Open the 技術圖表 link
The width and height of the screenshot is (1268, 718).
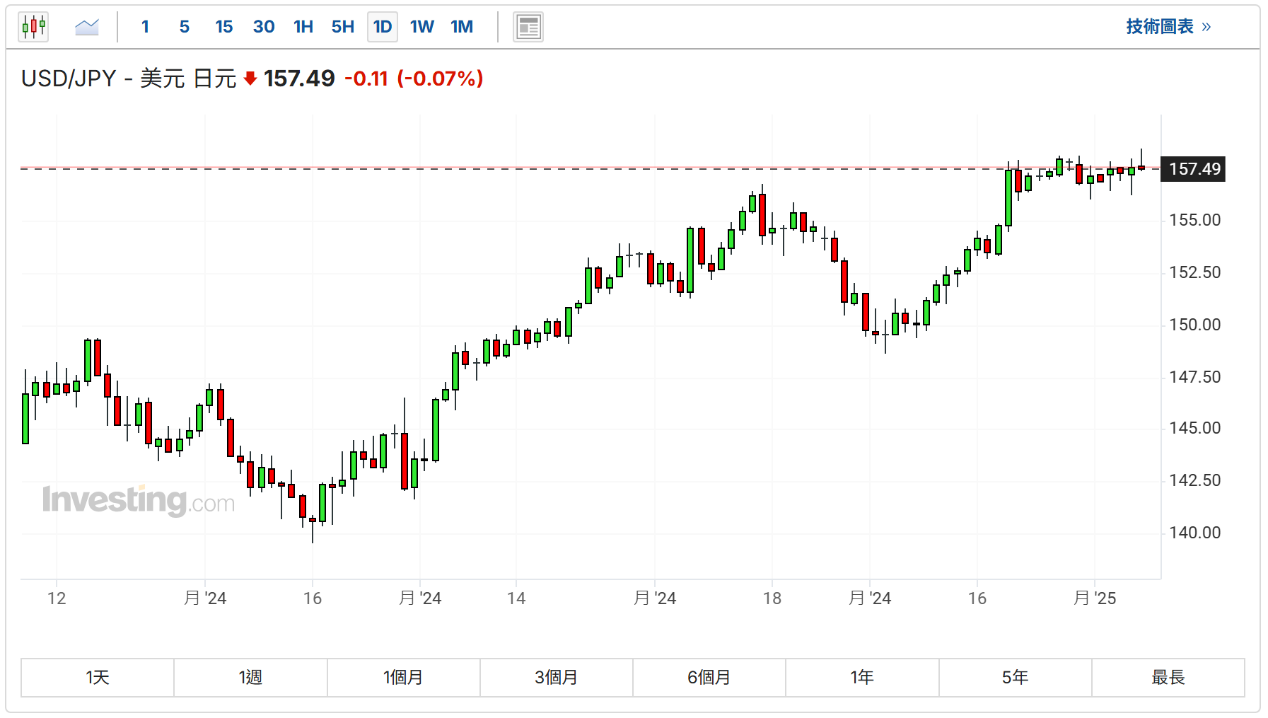[x=1168, y=27]
